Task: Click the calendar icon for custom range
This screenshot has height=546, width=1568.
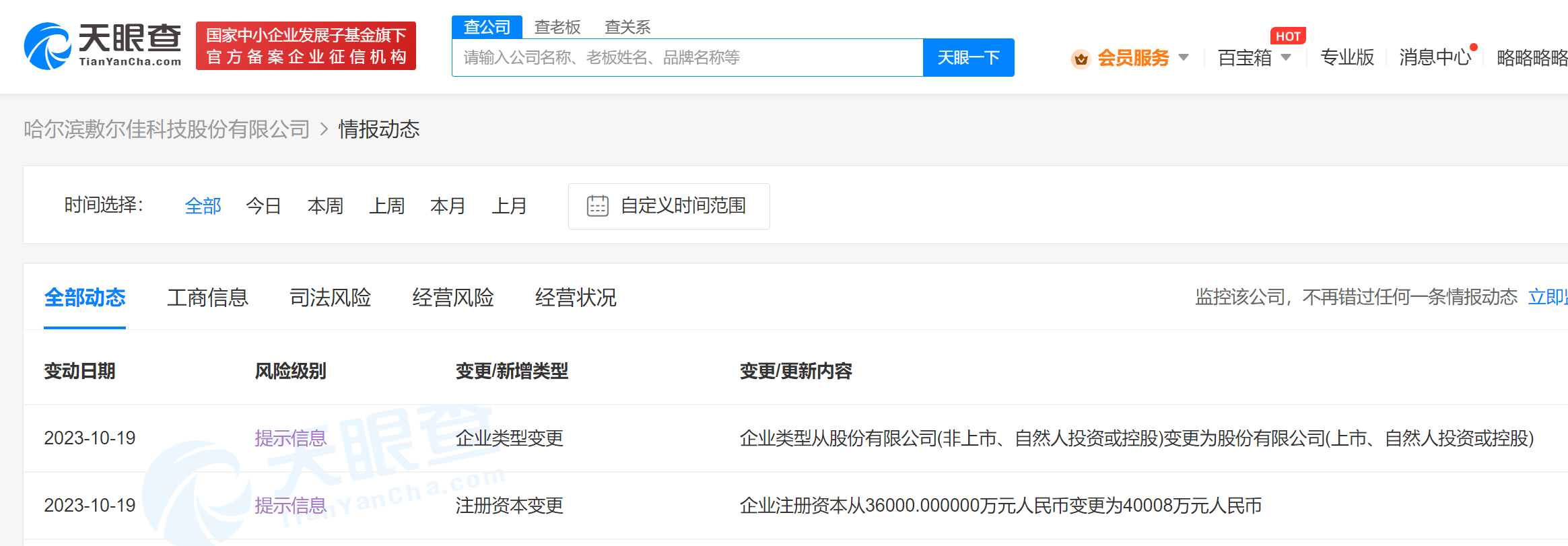Action: point(597,206)
